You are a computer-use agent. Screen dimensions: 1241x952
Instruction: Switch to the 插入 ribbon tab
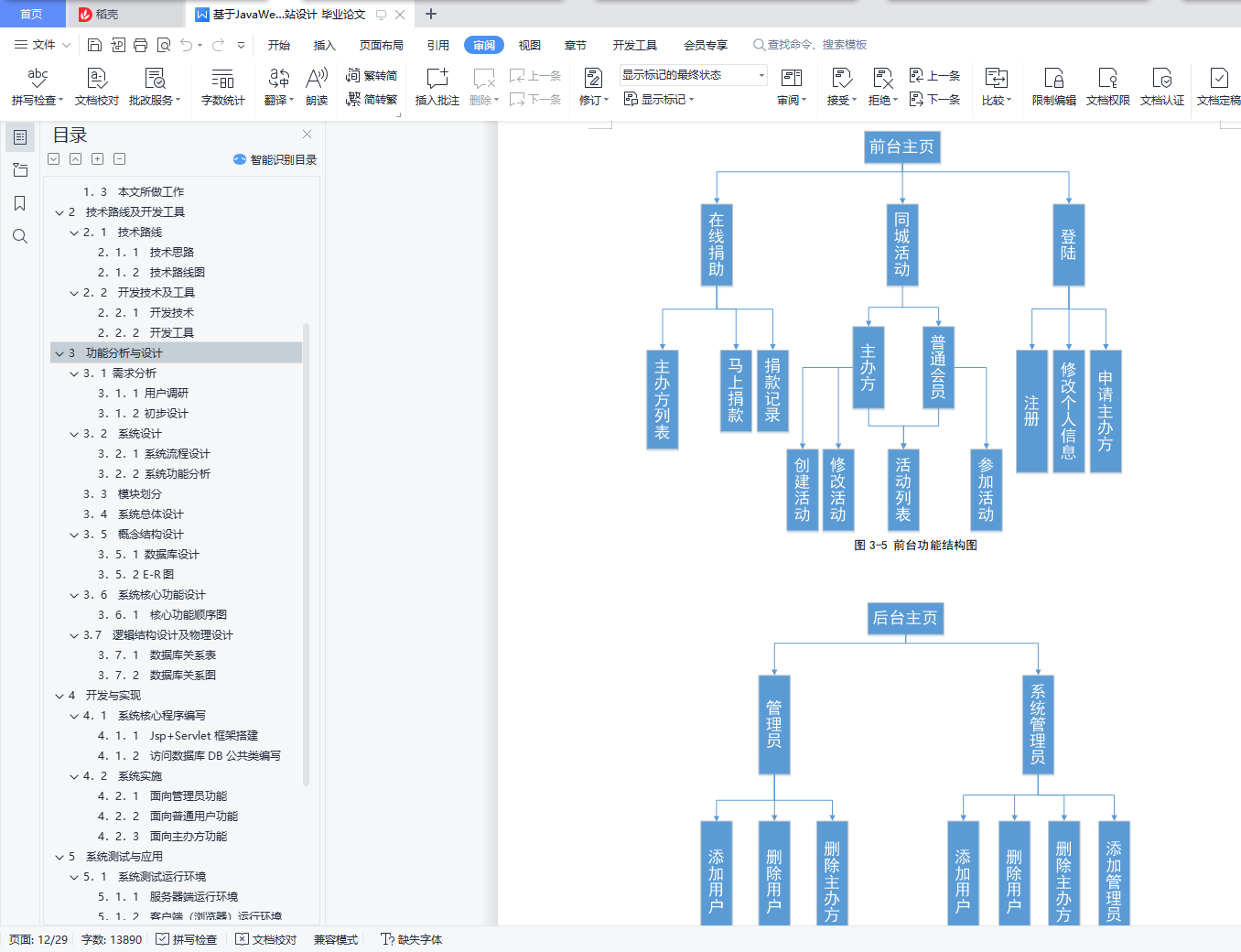click(x=325, y=45)
